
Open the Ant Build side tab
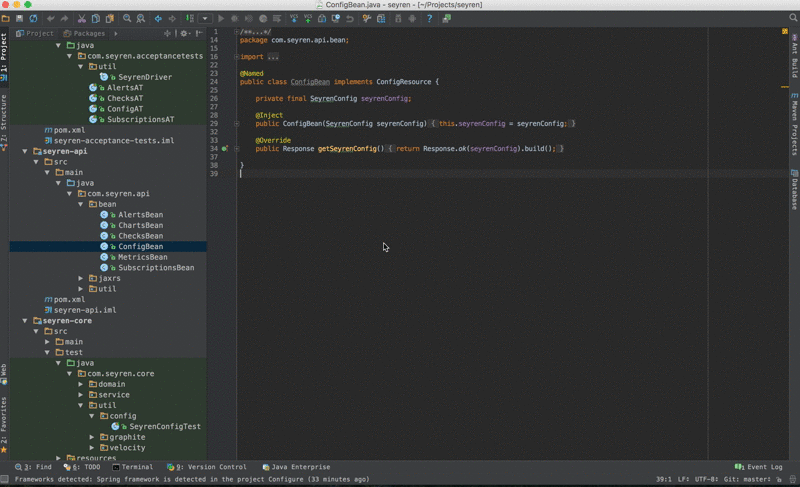[x=794, y=56]
